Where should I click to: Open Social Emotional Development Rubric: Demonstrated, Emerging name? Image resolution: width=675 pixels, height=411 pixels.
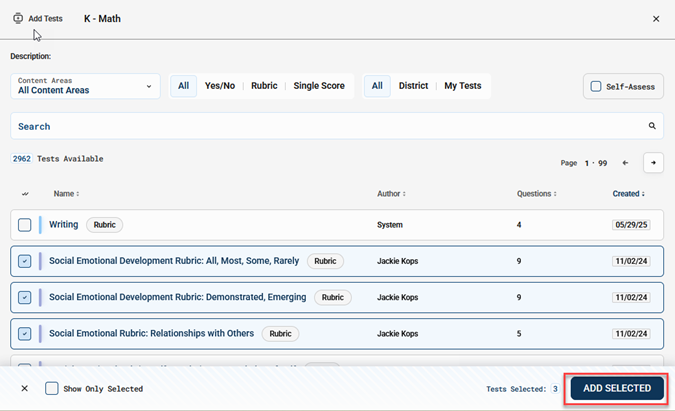click(x=178, y=297)
